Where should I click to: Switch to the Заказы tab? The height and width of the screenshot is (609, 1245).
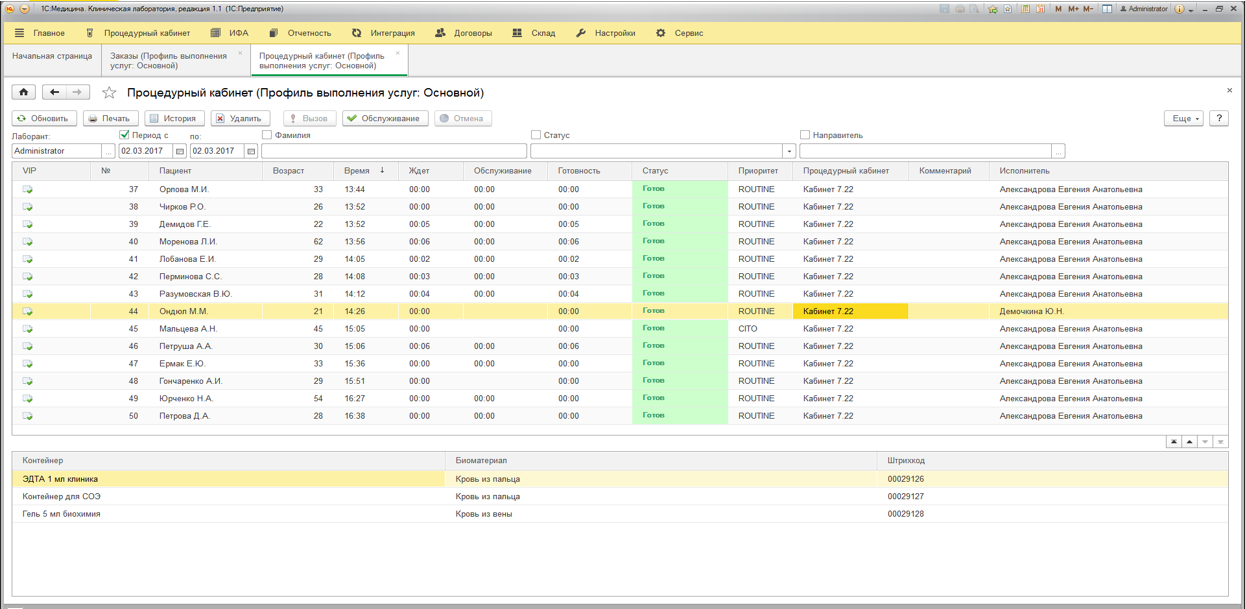tap(169, 61)
